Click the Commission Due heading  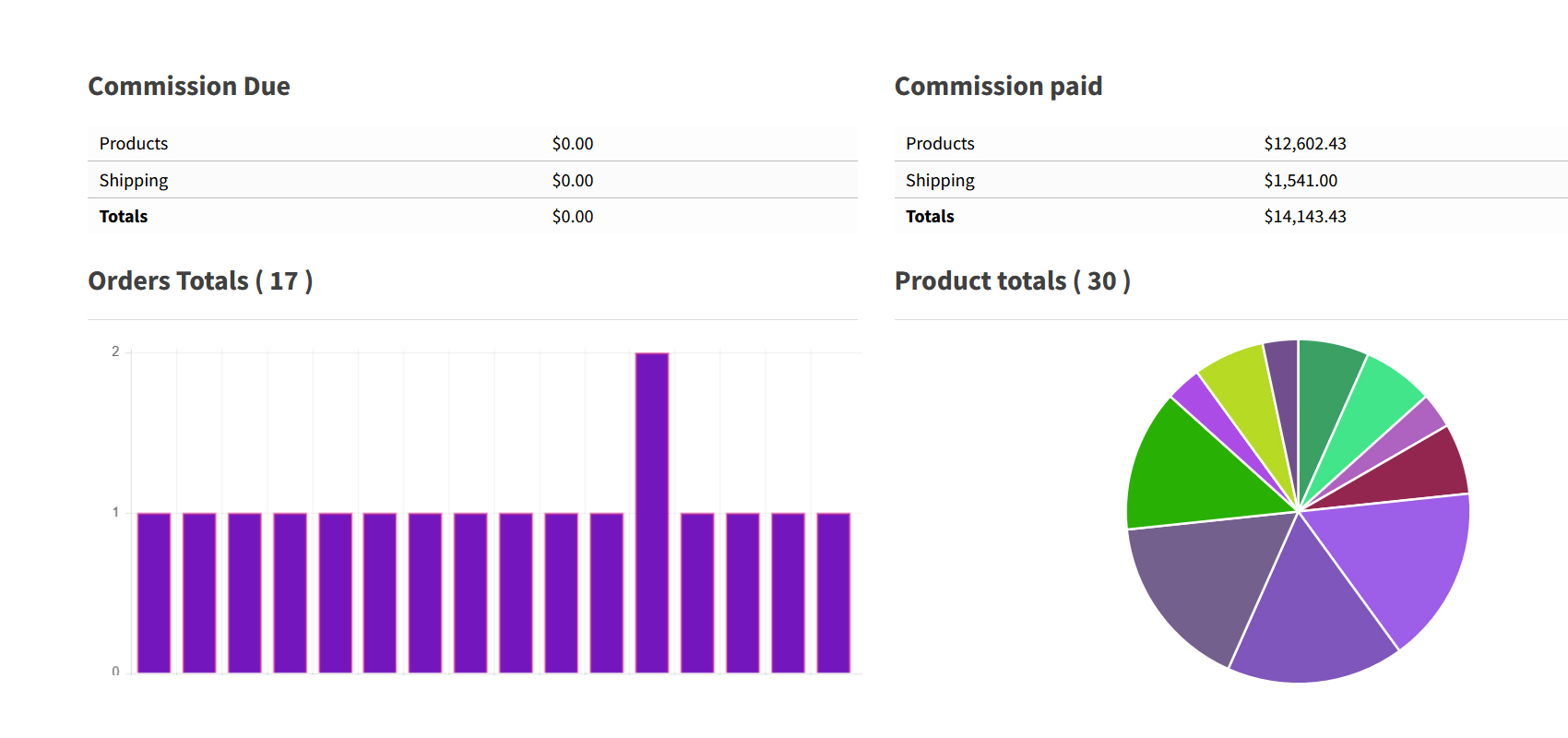tap(189, 87)
